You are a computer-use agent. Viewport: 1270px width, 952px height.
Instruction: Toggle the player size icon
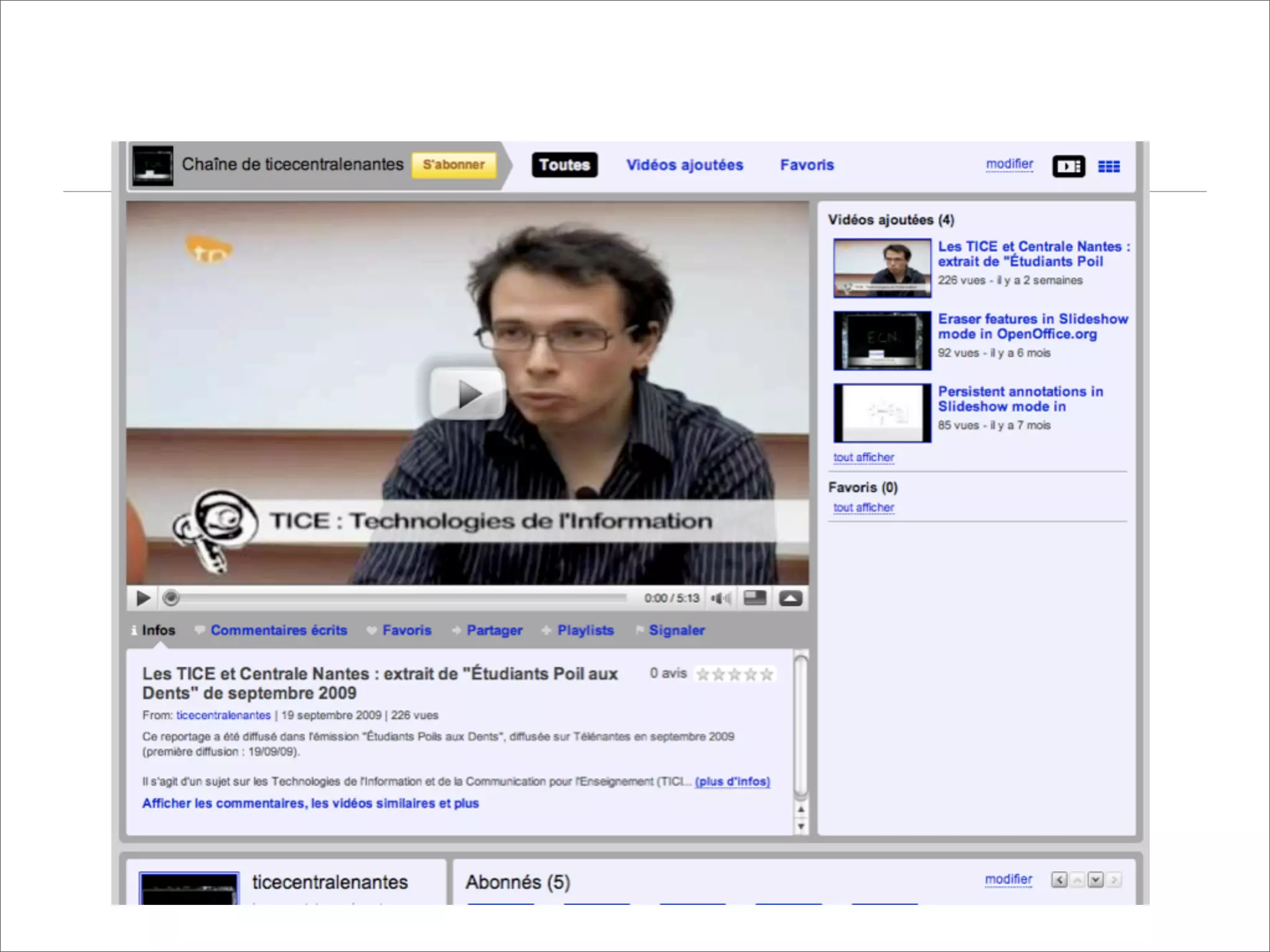coord(755,598)
